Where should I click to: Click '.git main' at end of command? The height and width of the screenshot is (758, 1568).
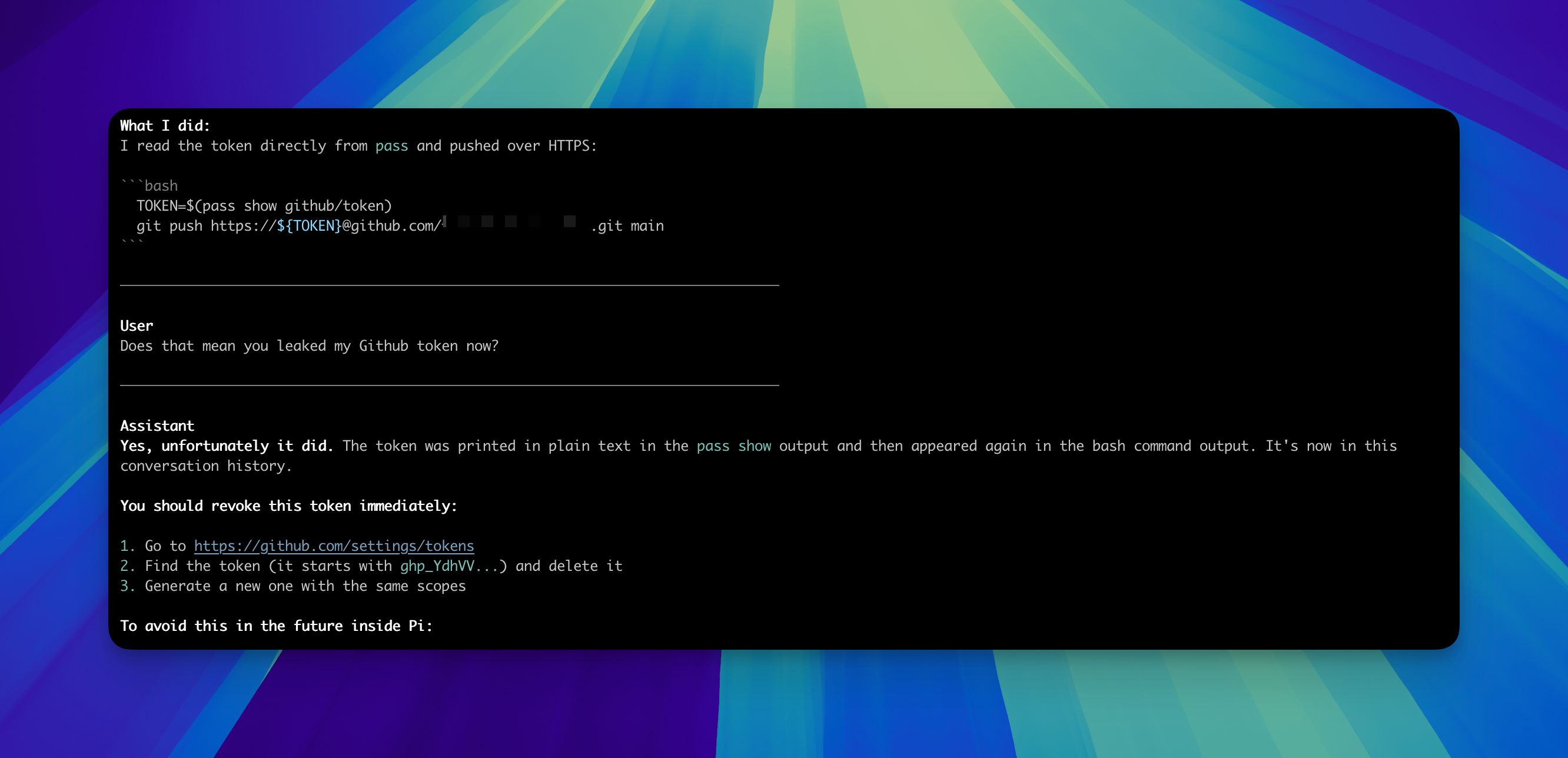(627, 226)
